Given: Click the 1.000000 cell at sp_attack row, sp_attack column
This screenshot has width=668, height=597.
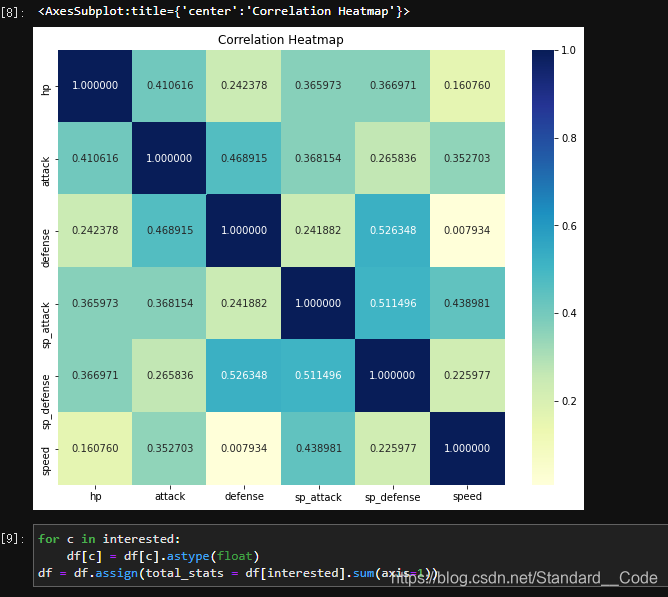Looking at the screenshot, I should click(x=318, y=303).
